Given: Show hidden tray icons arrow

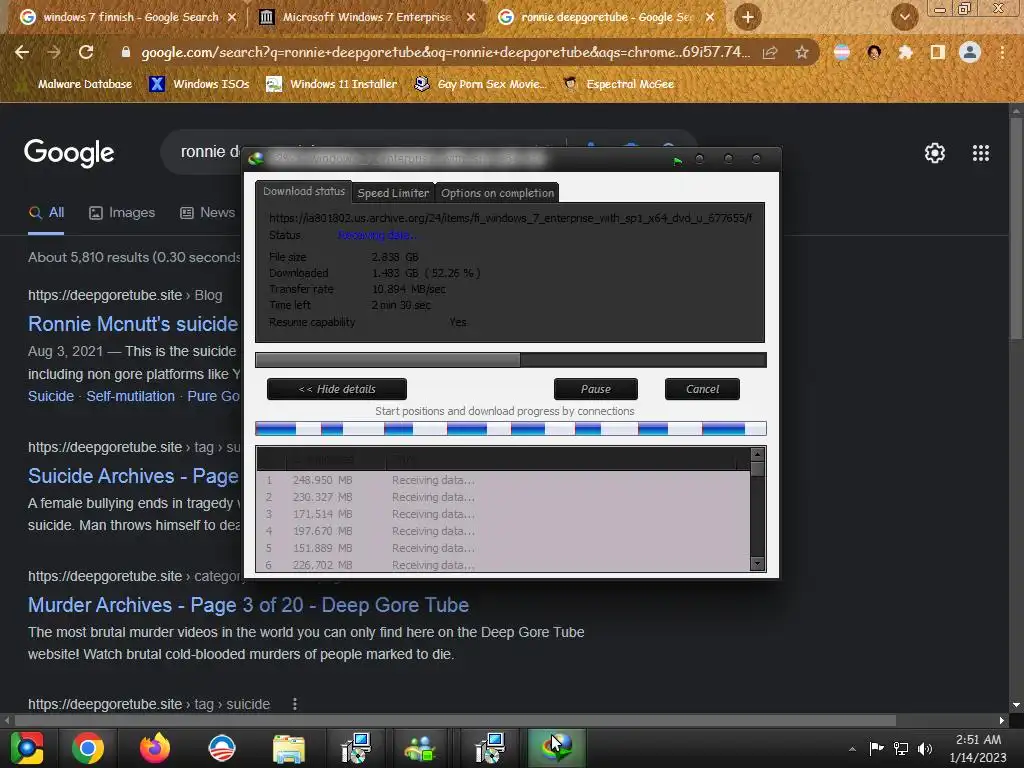Looking at the screenshot, I should (852, 749).
